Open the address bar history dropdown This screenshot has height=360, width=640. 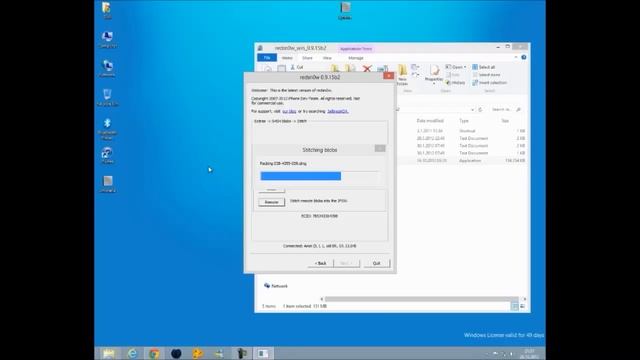pos(472,109)
